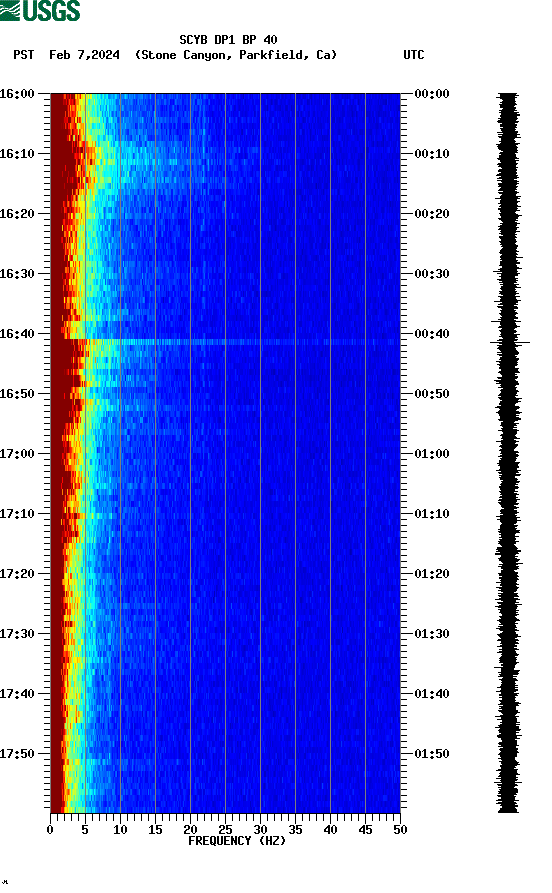Click the 17:20 PST time label
Screen dimensions: 552x893
click(17, 574)
